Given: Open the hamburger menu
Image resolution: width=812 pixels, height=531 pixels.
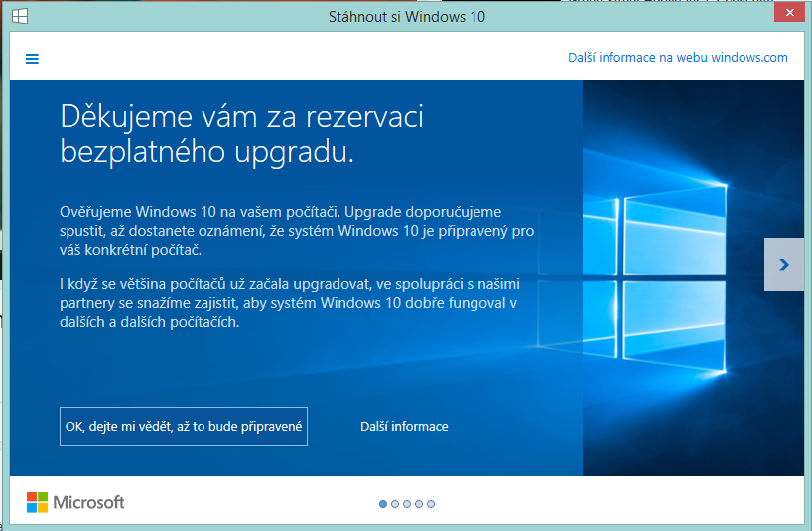Looking at the screenshot, I should pyautogui.click(x=32, y=59).
